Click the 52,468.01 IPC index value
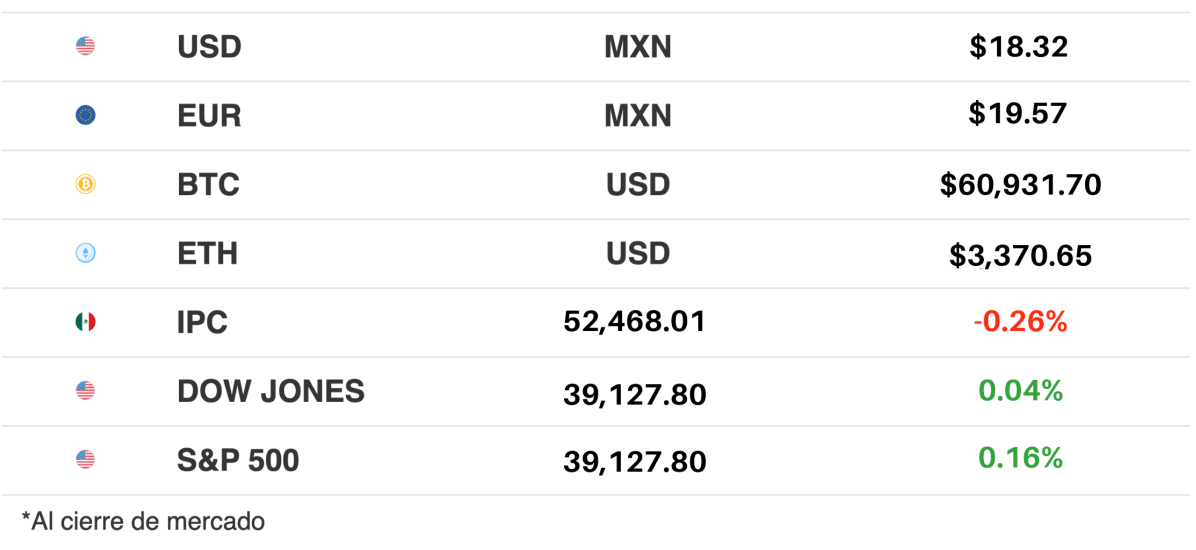The image size is (1196, 550). click(635, 322)
